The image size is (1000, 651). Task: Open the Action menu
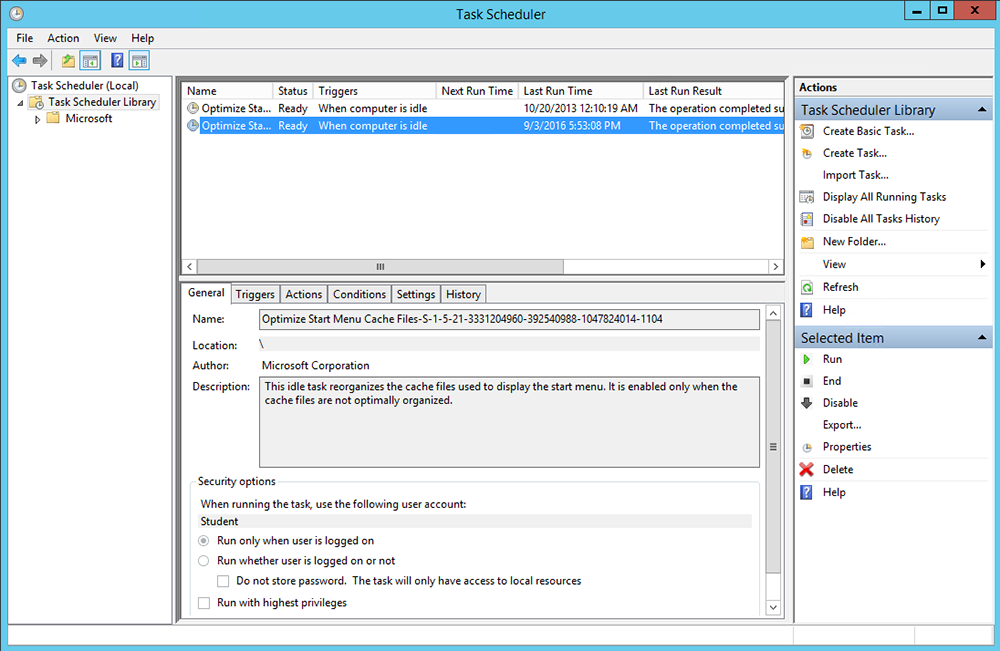(63, 38)
